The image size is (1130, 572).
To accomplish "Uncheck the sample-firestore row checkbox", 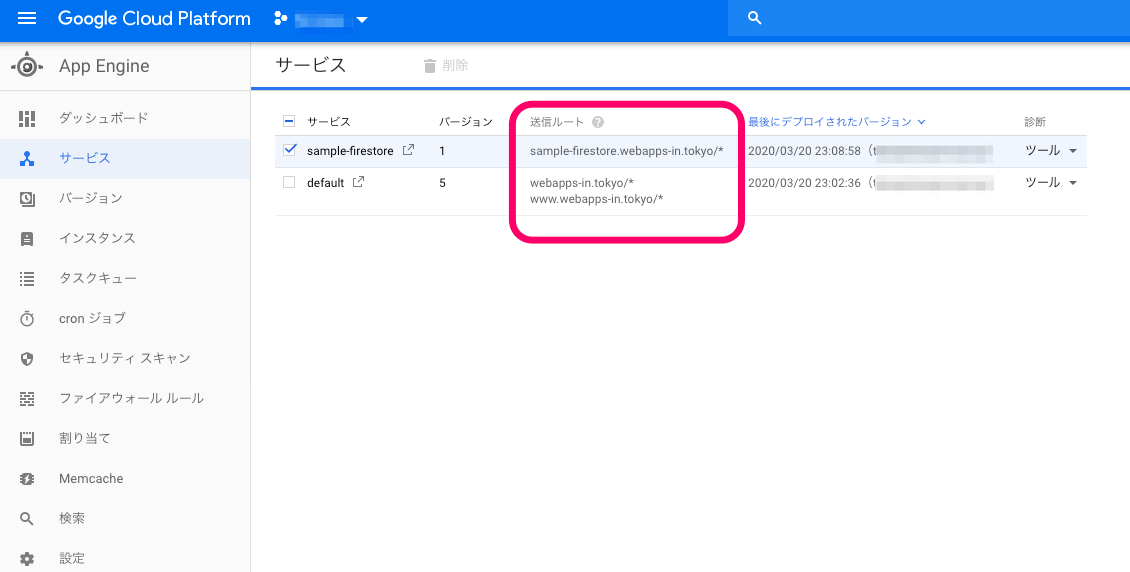I will [290, 150].
